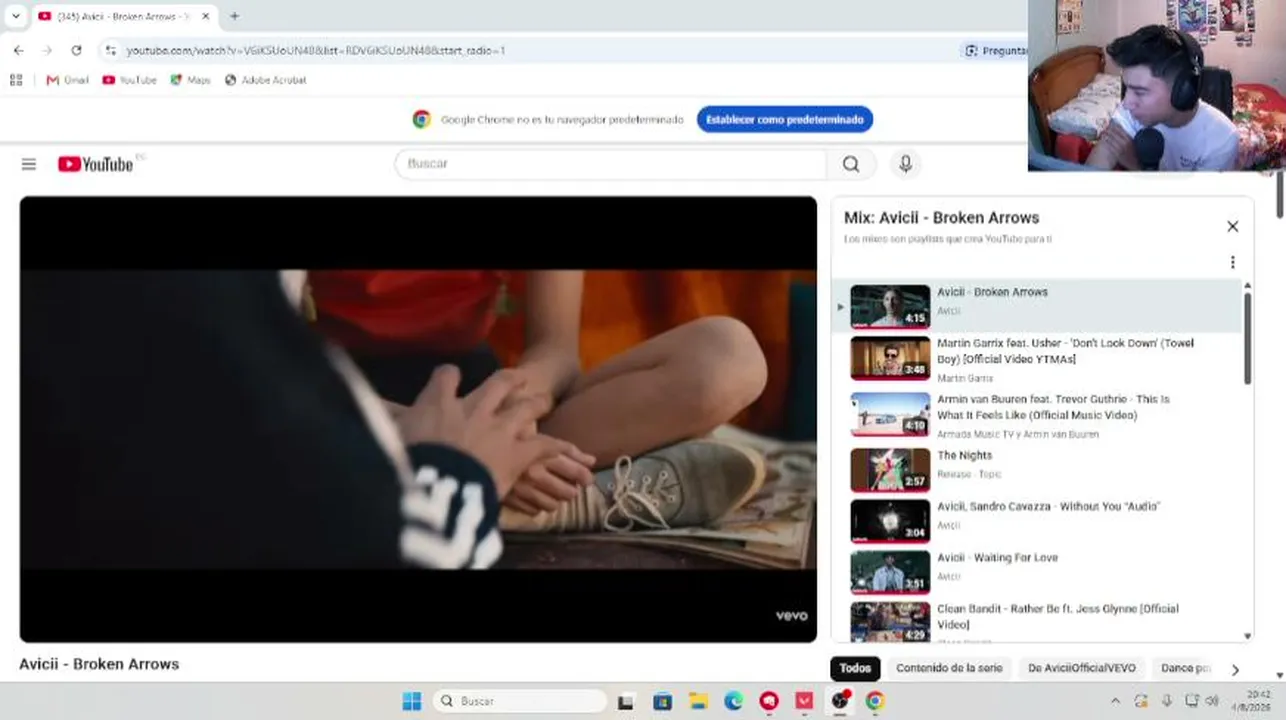Launch Microsoft Edge from the taskbar

coord(733,701)
